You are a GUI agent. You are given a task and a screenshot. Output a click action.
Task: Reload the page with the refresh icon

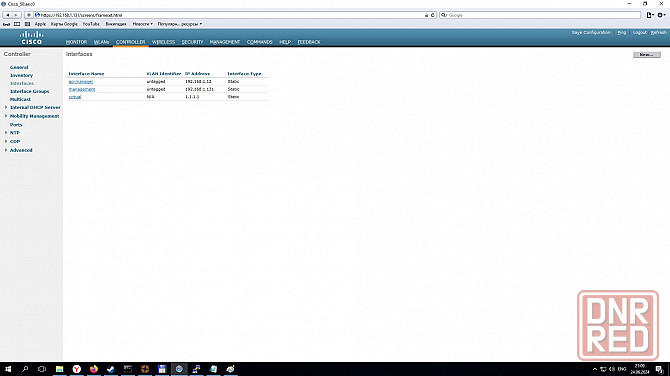click(432, 15)
